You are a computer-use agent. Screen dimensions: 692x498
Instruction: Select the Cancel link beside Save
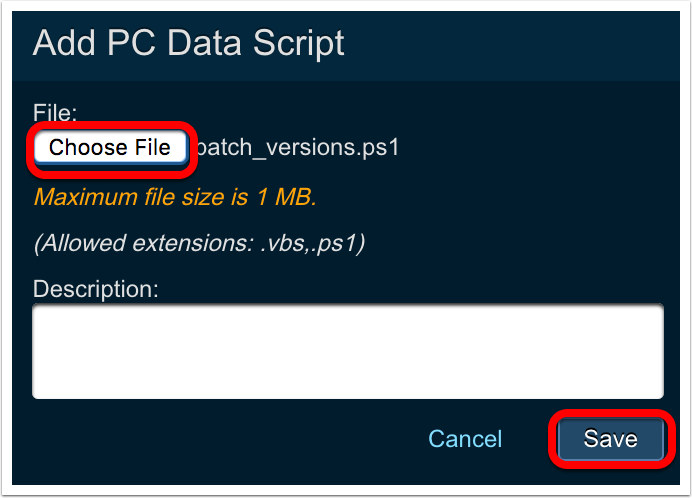coord(465,439)
